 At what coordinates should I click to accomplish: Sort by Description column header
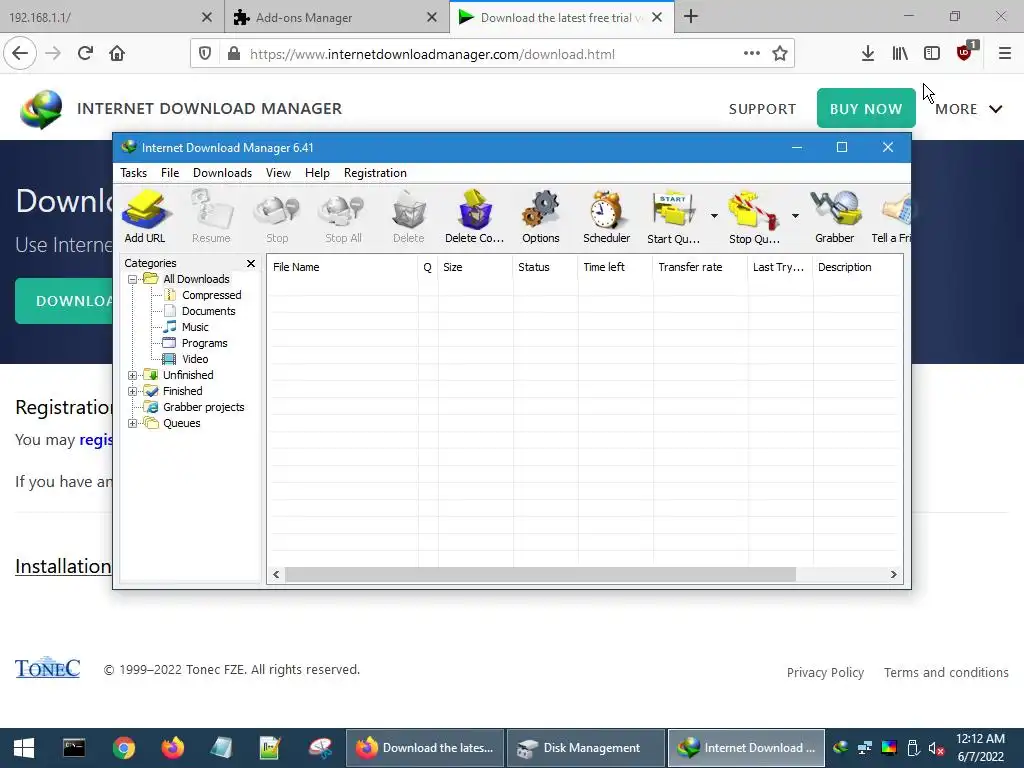coord(857,267)
